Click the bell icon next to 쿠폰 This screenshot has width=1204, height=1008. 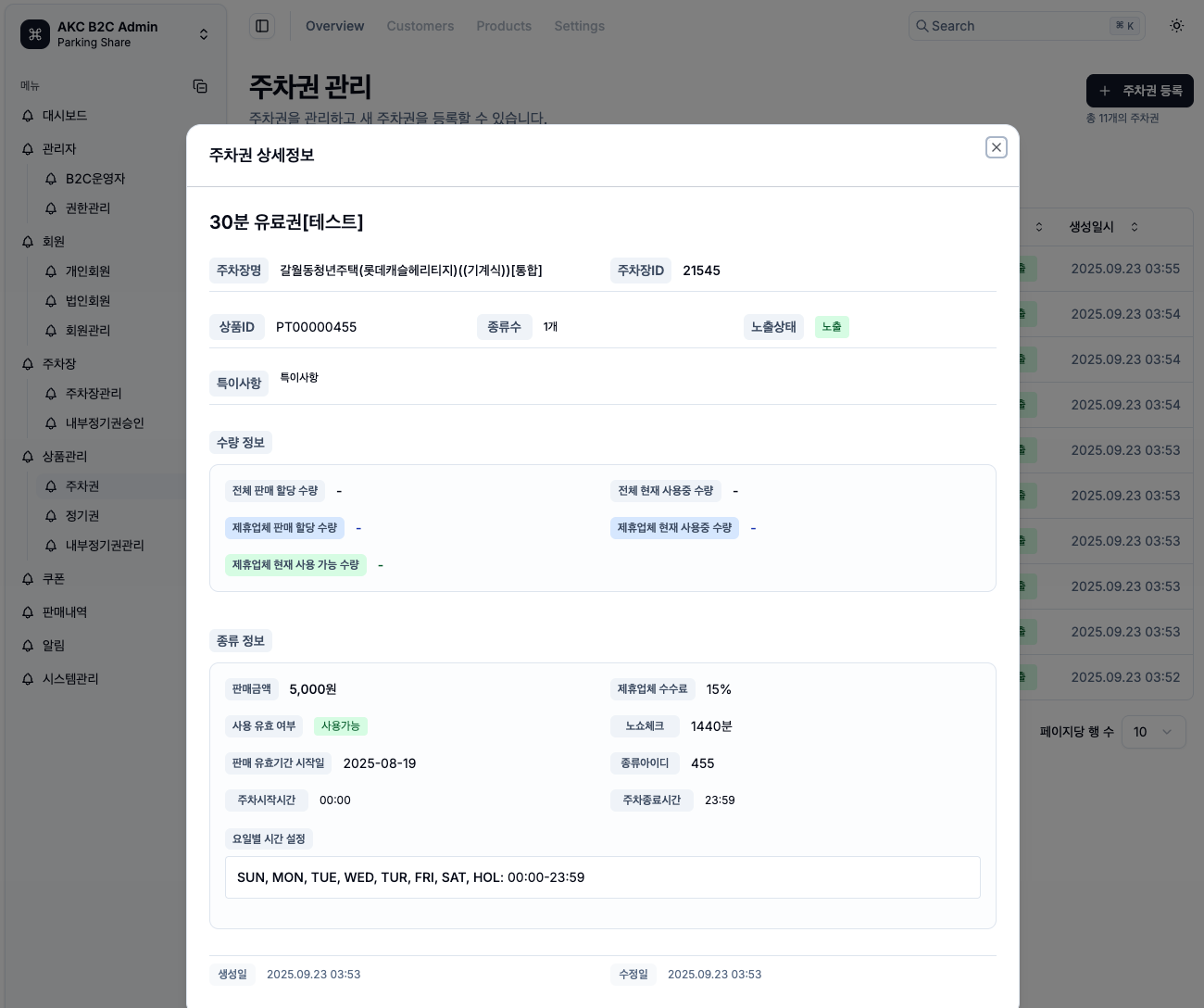(28, 578)
